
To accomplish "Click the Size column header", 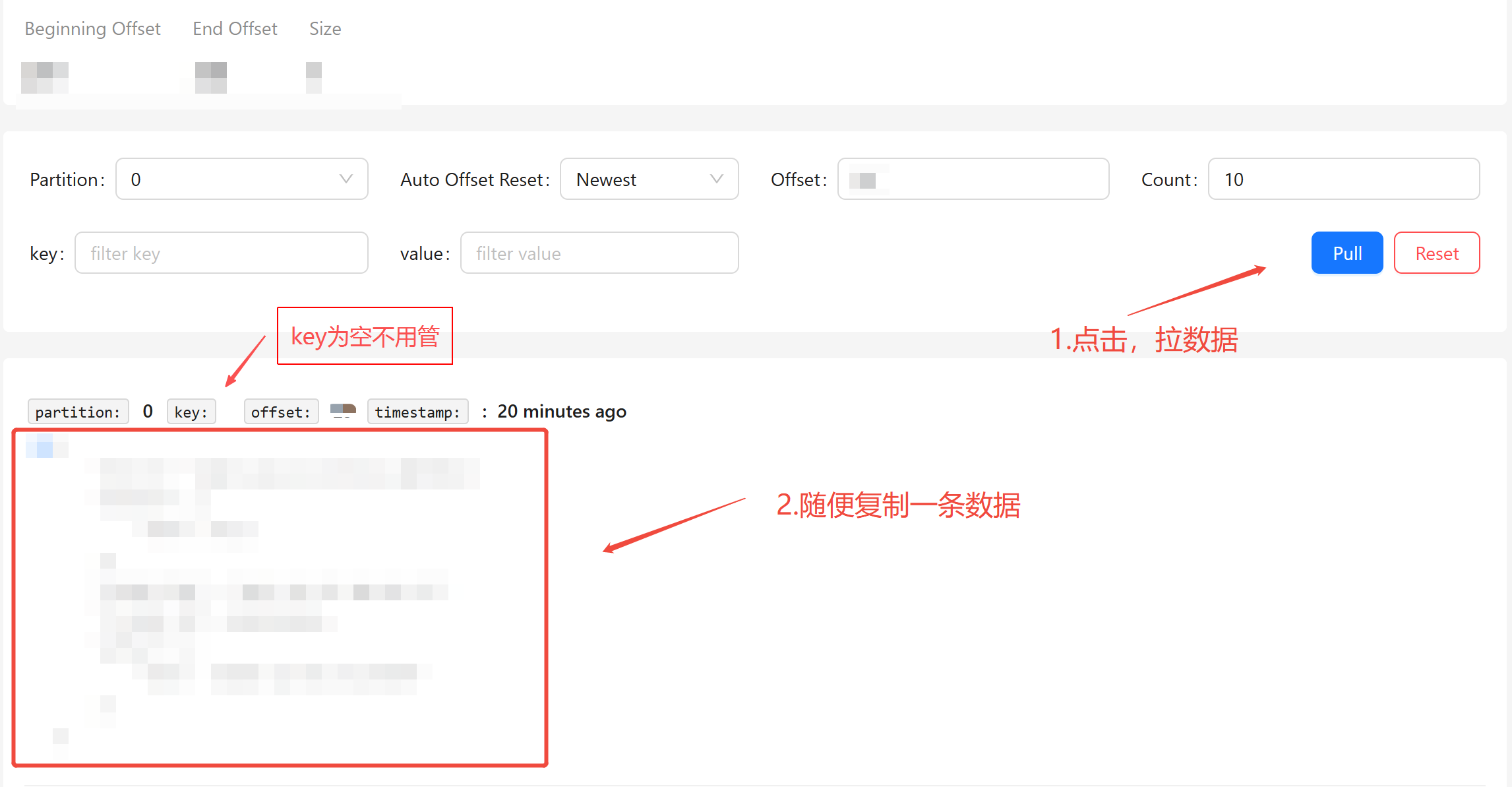I will [x=325, y=29].
